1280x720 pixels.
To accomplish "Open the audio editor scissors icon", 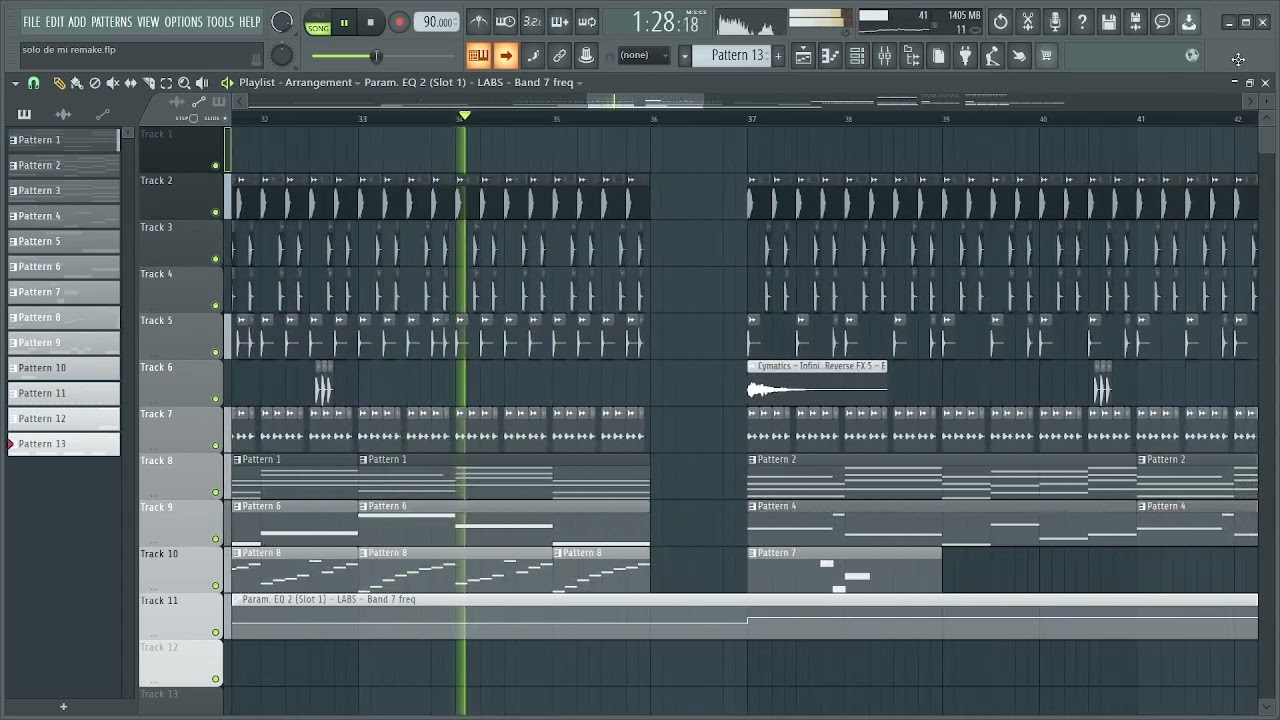I will [x=1028, y=22].
